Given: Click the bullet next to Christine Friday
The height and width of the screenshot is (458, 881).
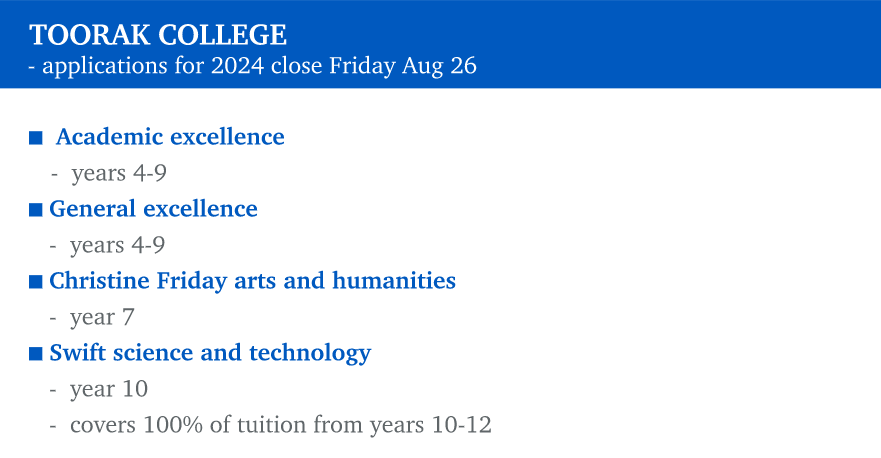Looking at the screenshot, I should 36,282.
